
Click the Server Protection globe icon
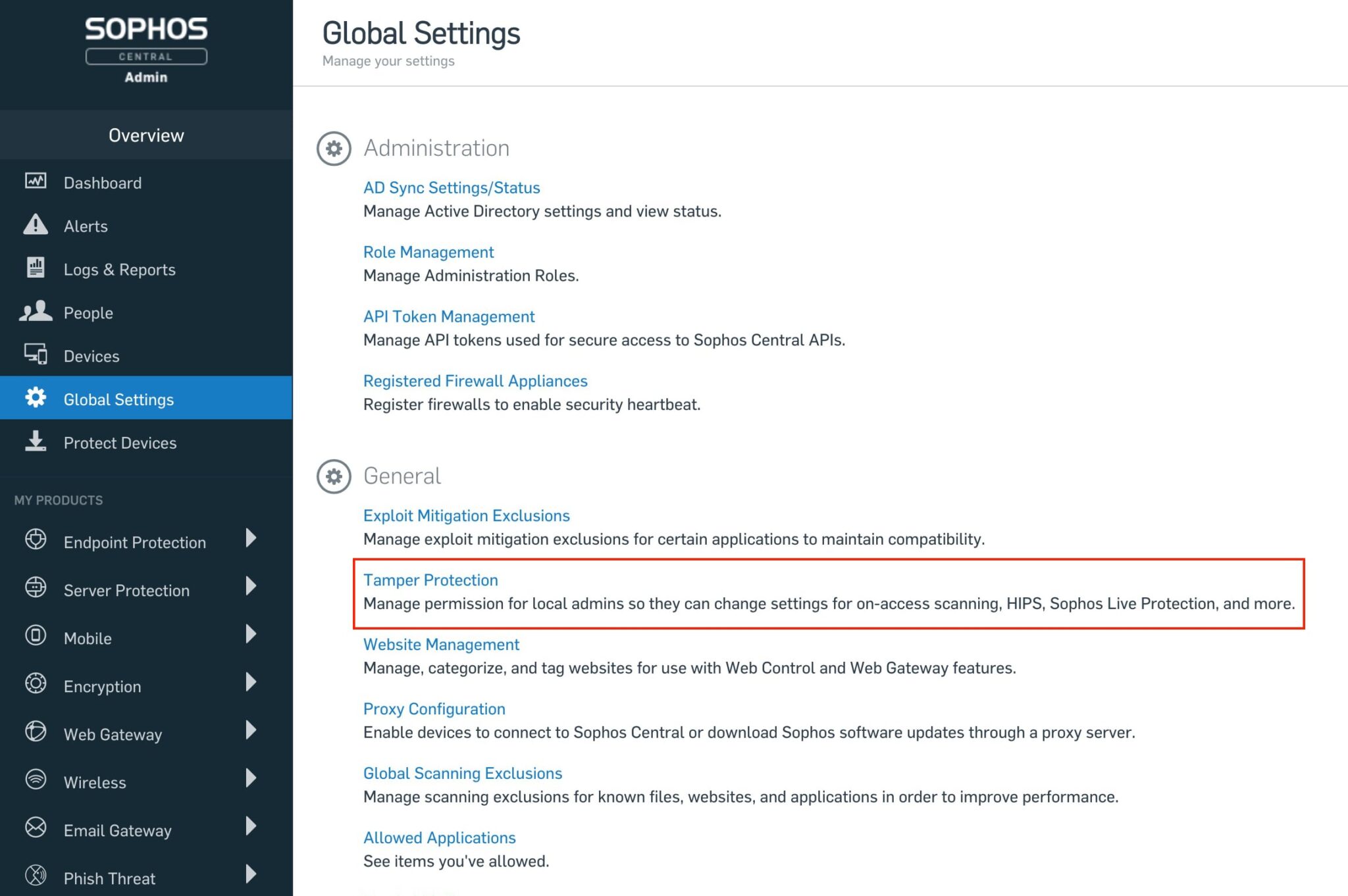tap(36, 589)
